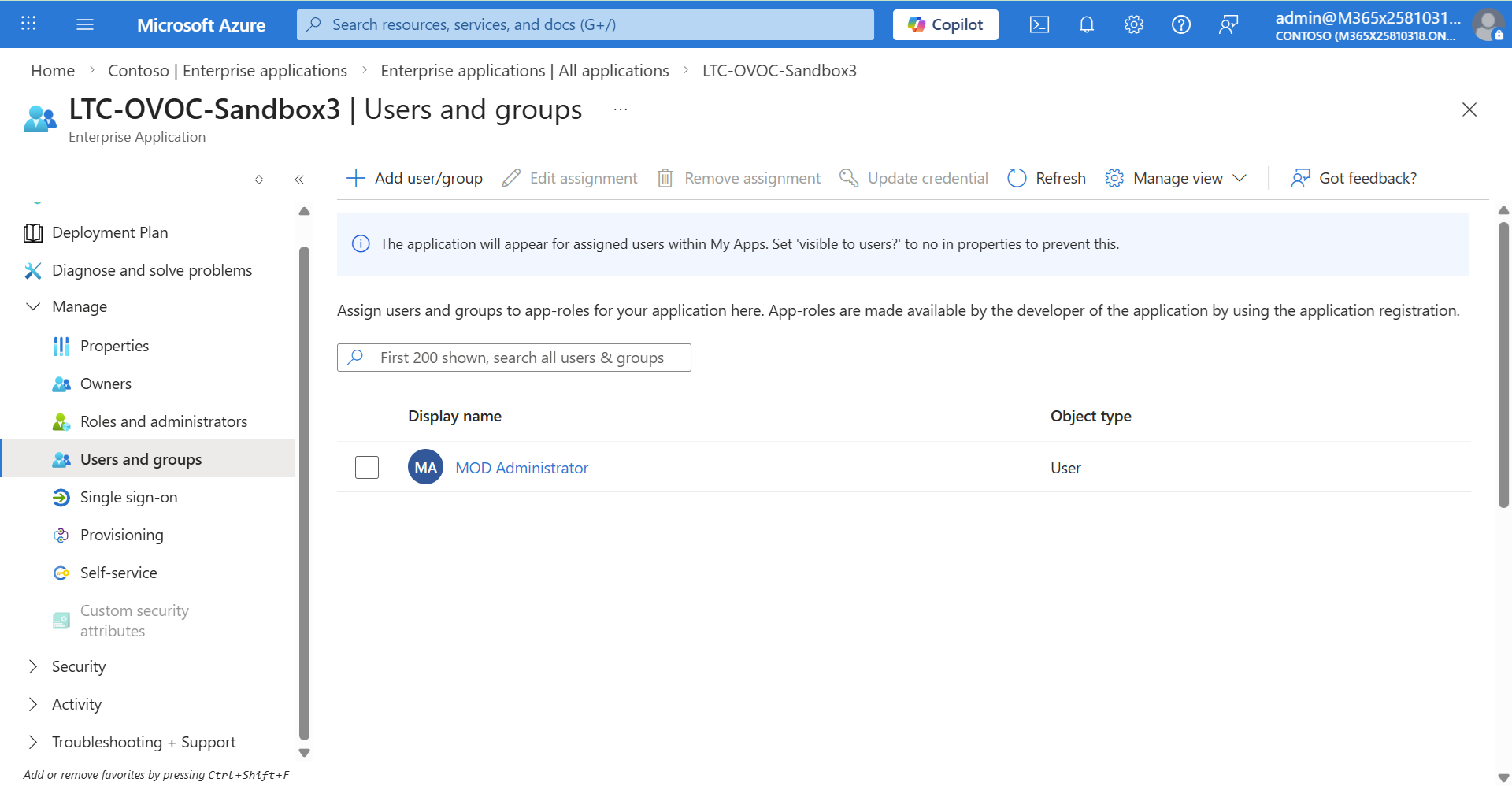
Task: Open the notifications bell
Action: (1086, 24)
